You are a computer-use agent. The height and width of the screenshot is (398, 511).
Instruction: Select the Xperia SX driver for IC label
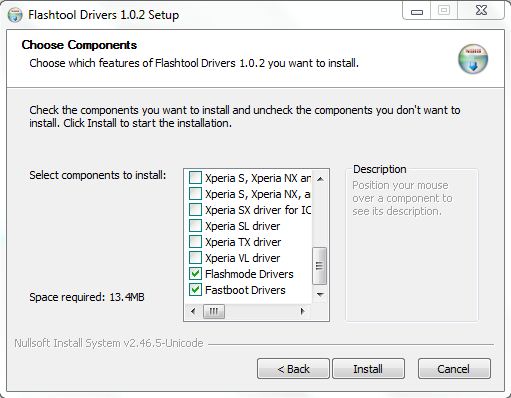[x=258, y=210]
